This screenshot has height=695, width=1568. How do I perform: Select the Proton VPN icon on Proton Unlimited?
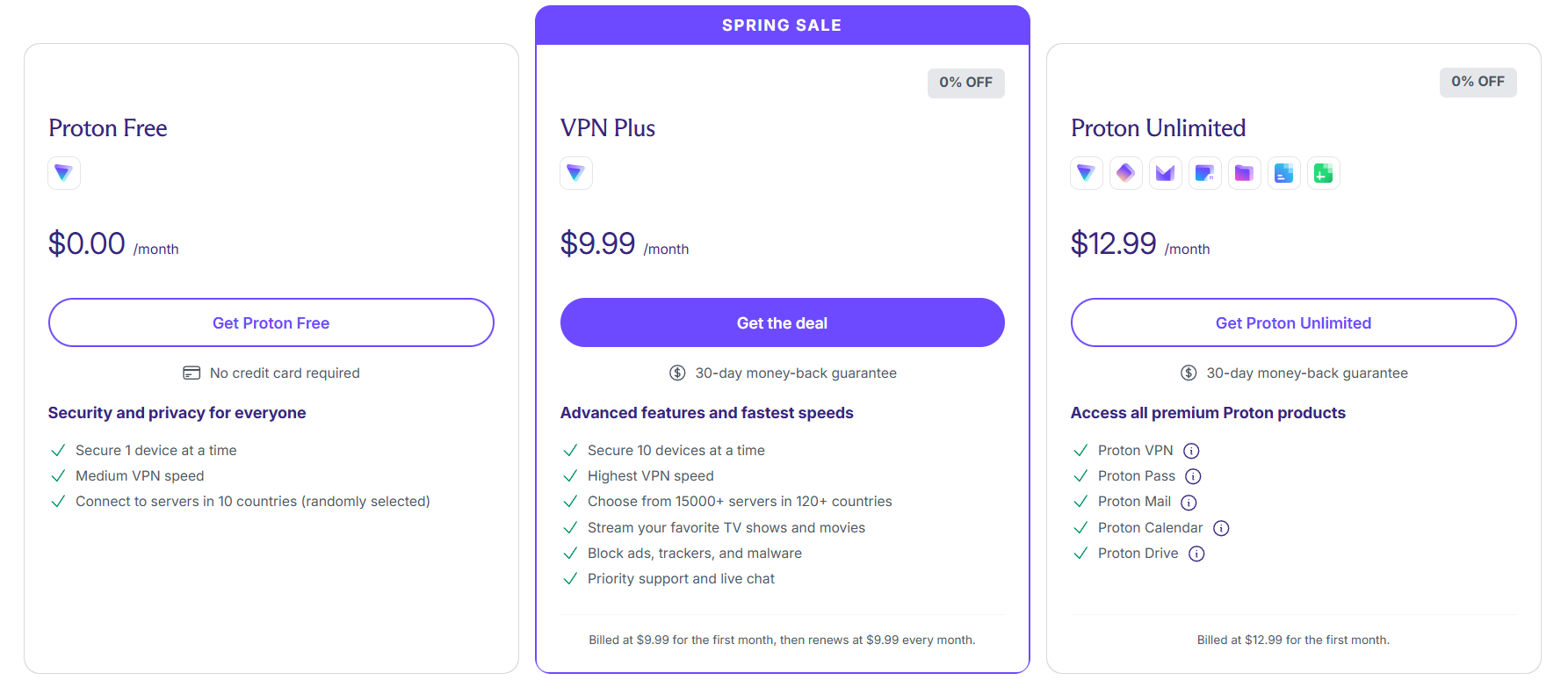1087,173
